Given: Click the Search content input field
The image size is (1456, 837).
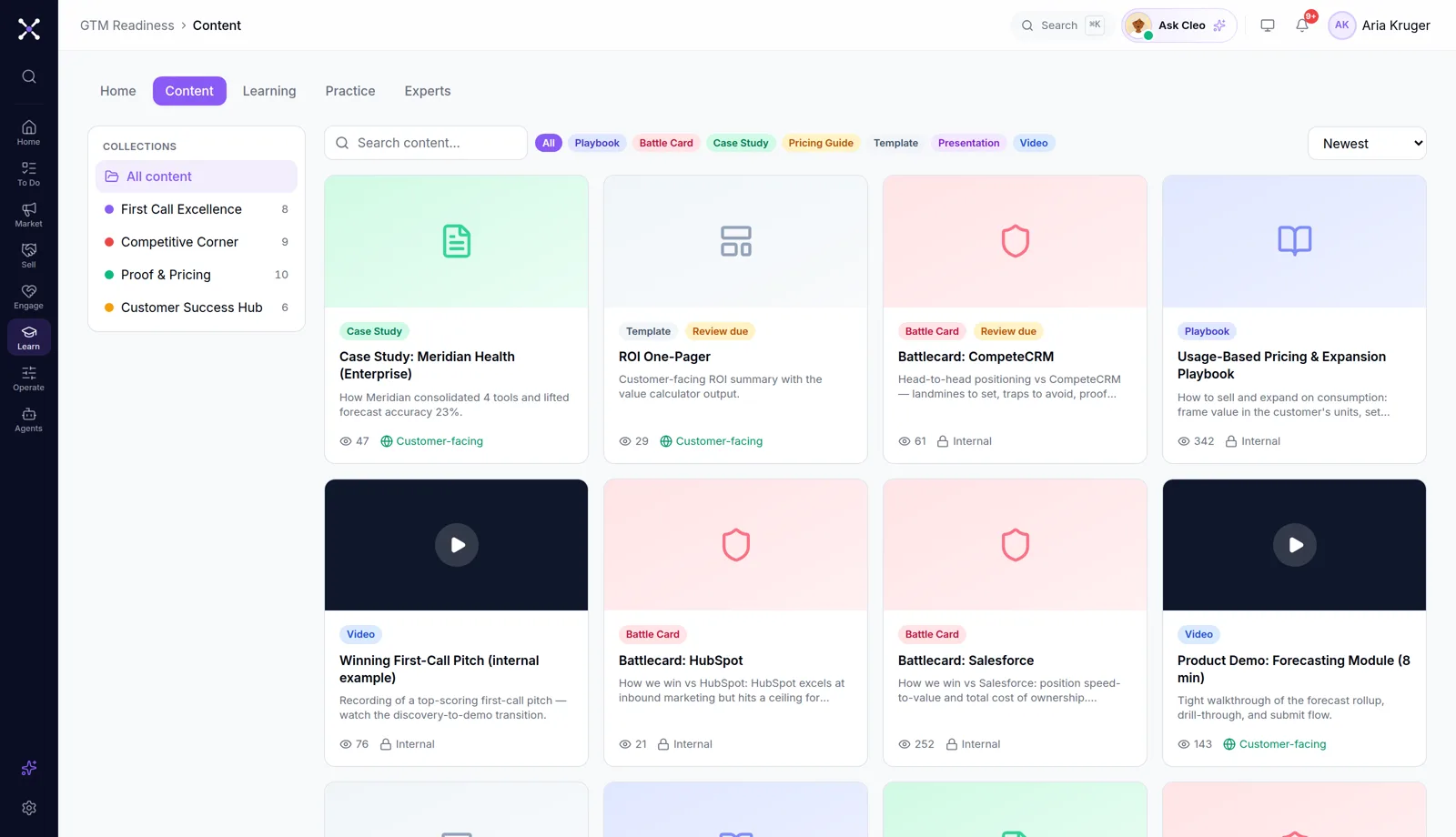Looking at the screenshot, I should click(426, 143).
